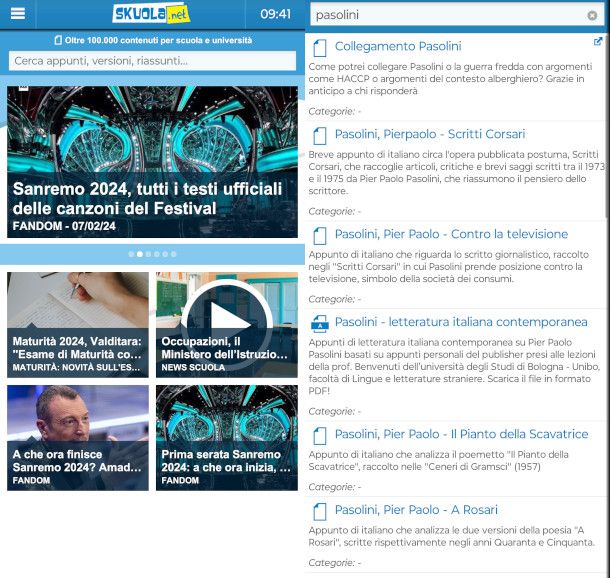This screenshot has height=578, width=610.
Task: Select document icon beside A Rosari result
Action: point(320,512)
